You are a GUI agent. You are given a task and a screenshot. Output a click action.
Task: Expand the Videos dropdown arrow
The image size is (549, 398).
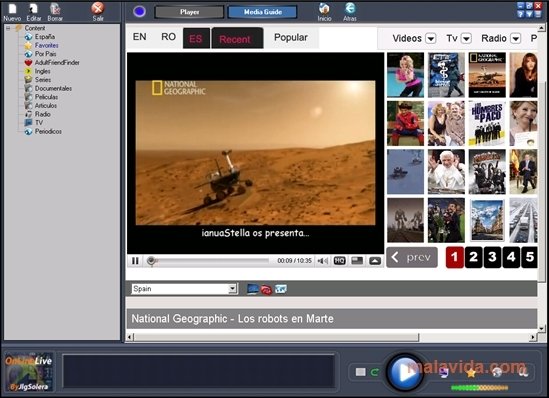pos(431,38)
